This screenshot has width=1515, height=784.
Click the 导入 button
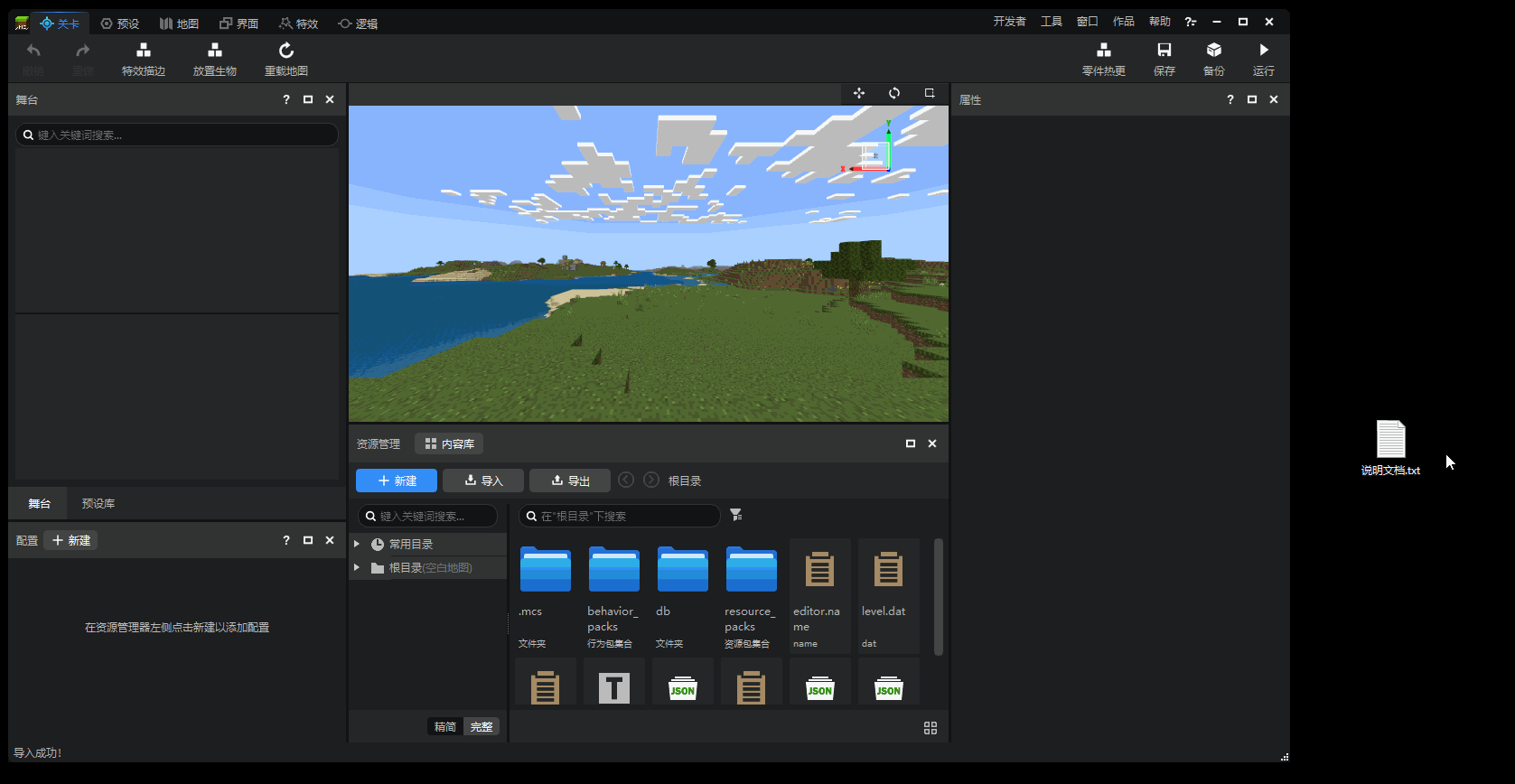tap(483, 481)
